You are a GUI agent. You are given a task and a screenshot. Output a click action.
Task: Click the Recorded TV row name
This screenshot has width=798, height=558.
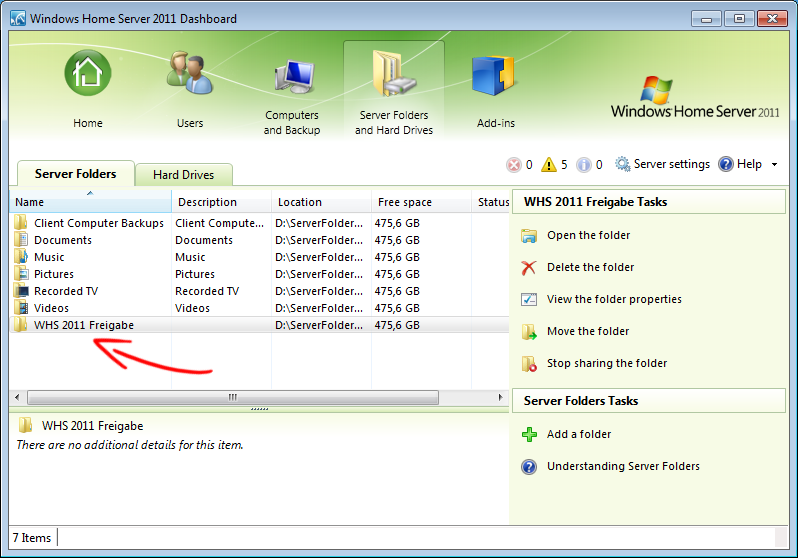coord(66,291)
